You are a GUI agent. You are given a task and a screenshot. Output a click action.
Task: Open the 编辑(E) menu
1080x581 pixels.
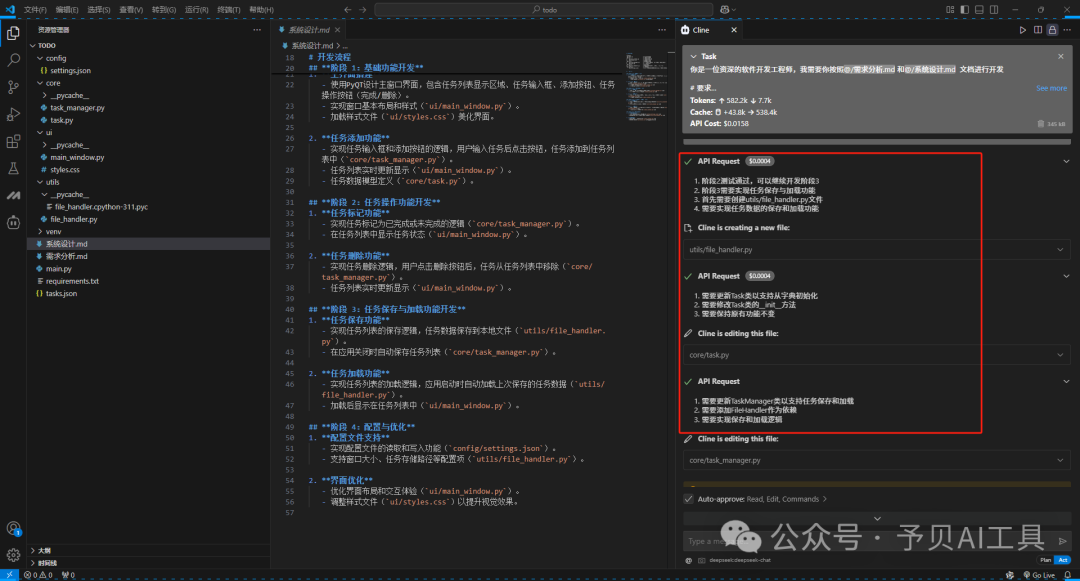[67, 10]
